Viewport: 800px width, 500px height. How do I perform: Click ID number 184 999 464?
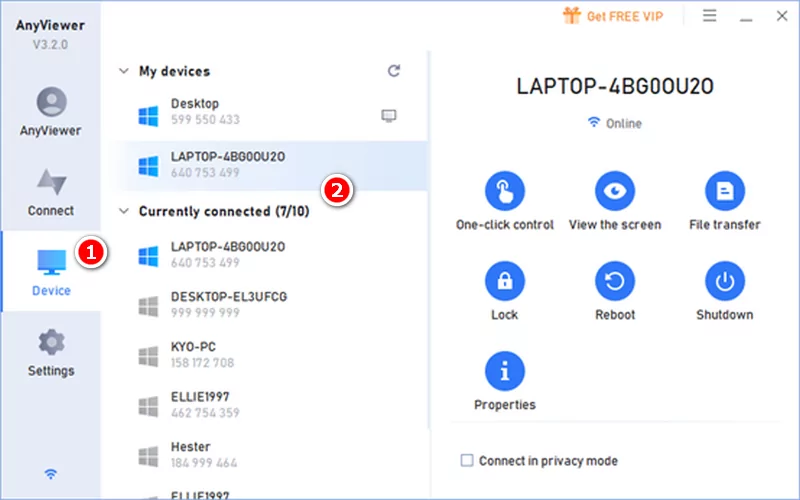204,463
